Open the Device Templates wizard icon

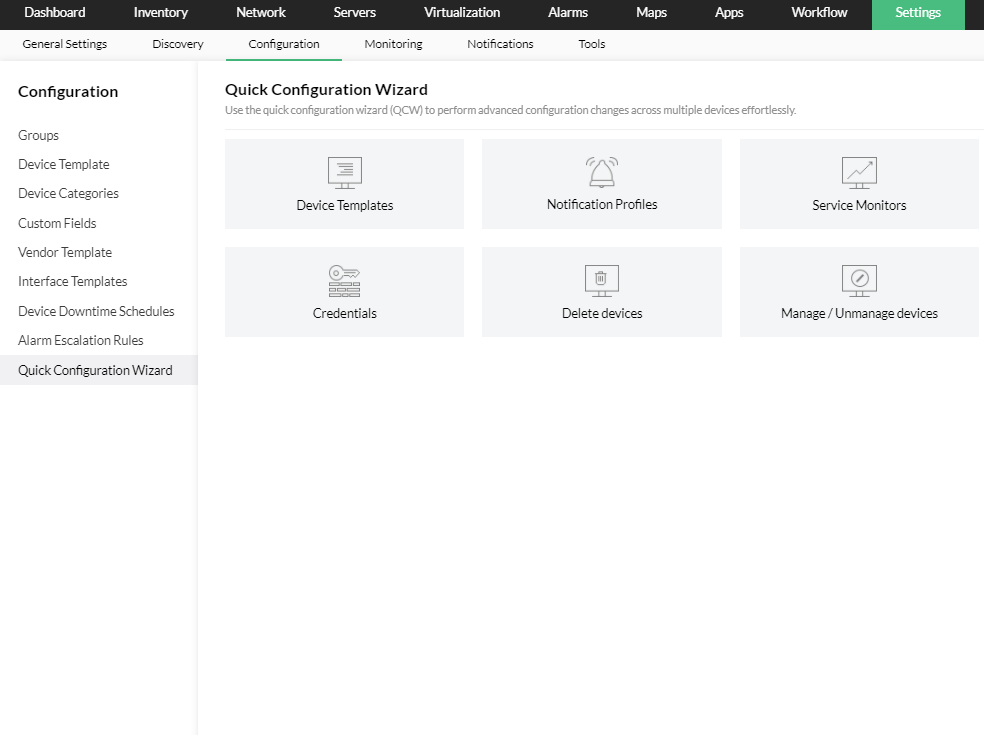click(x=344, y=173)
